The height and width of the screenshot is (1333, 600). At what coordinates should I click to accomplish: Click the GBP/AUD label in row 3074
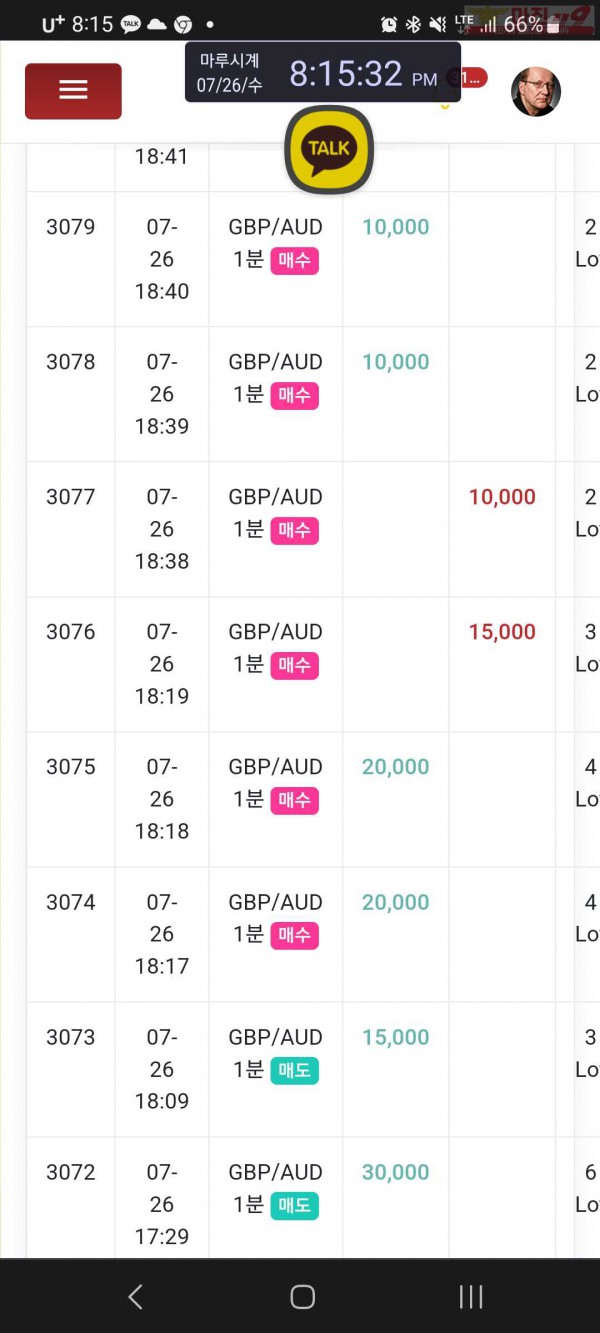click(276, 902)
